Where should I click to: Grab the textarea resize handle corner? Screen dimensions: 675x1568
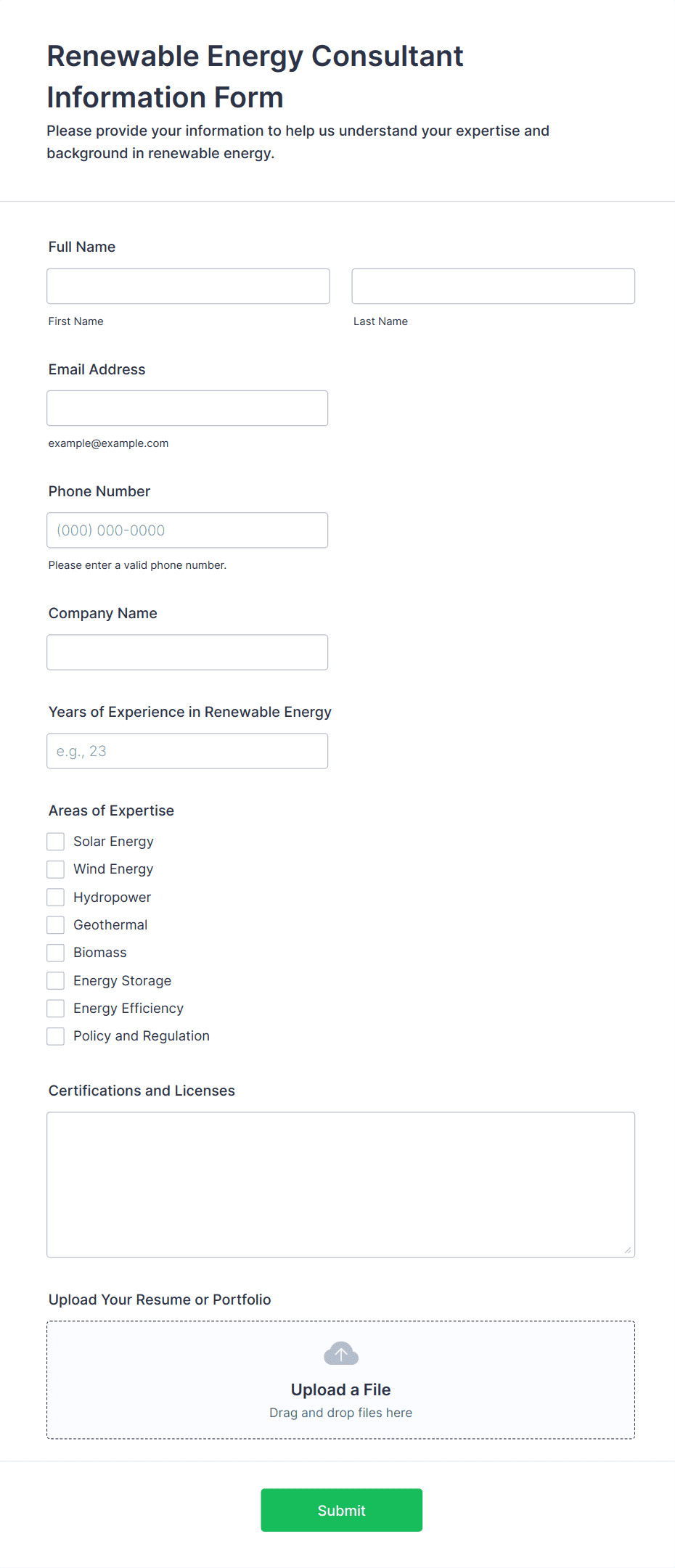(628, 1250)
